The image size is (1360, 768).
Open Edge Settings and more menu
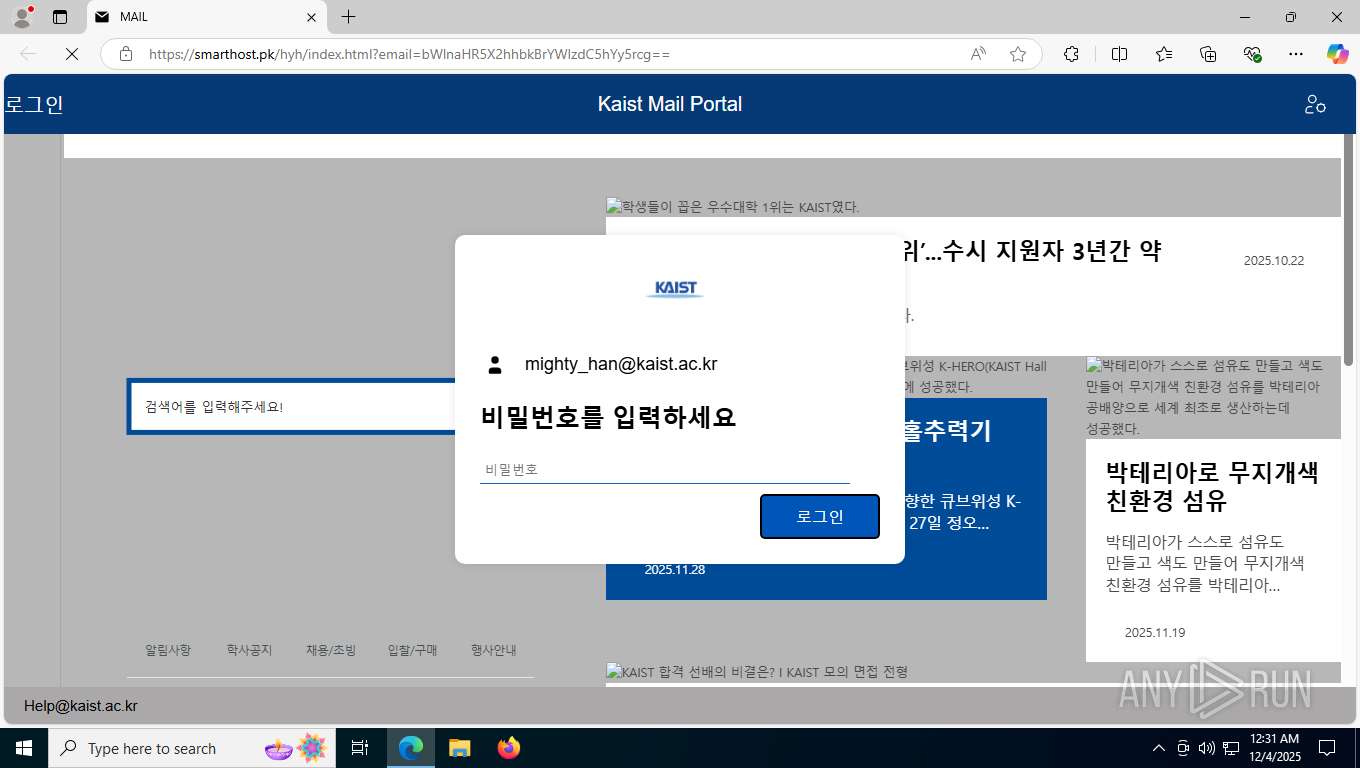pos(1296,54)
